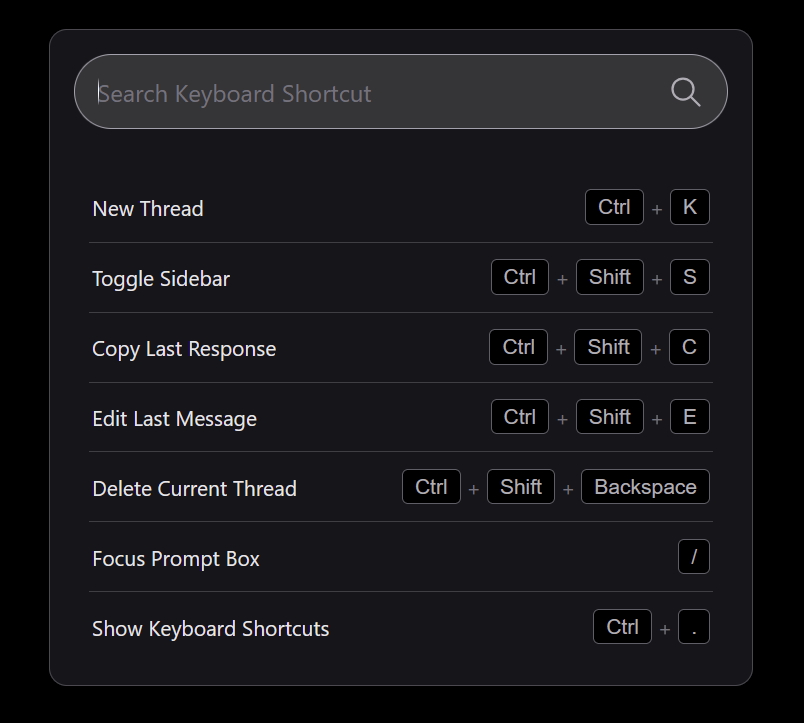Click the Edit Last Message label
Screen dimensions: 804x723
tap(175, 419)
